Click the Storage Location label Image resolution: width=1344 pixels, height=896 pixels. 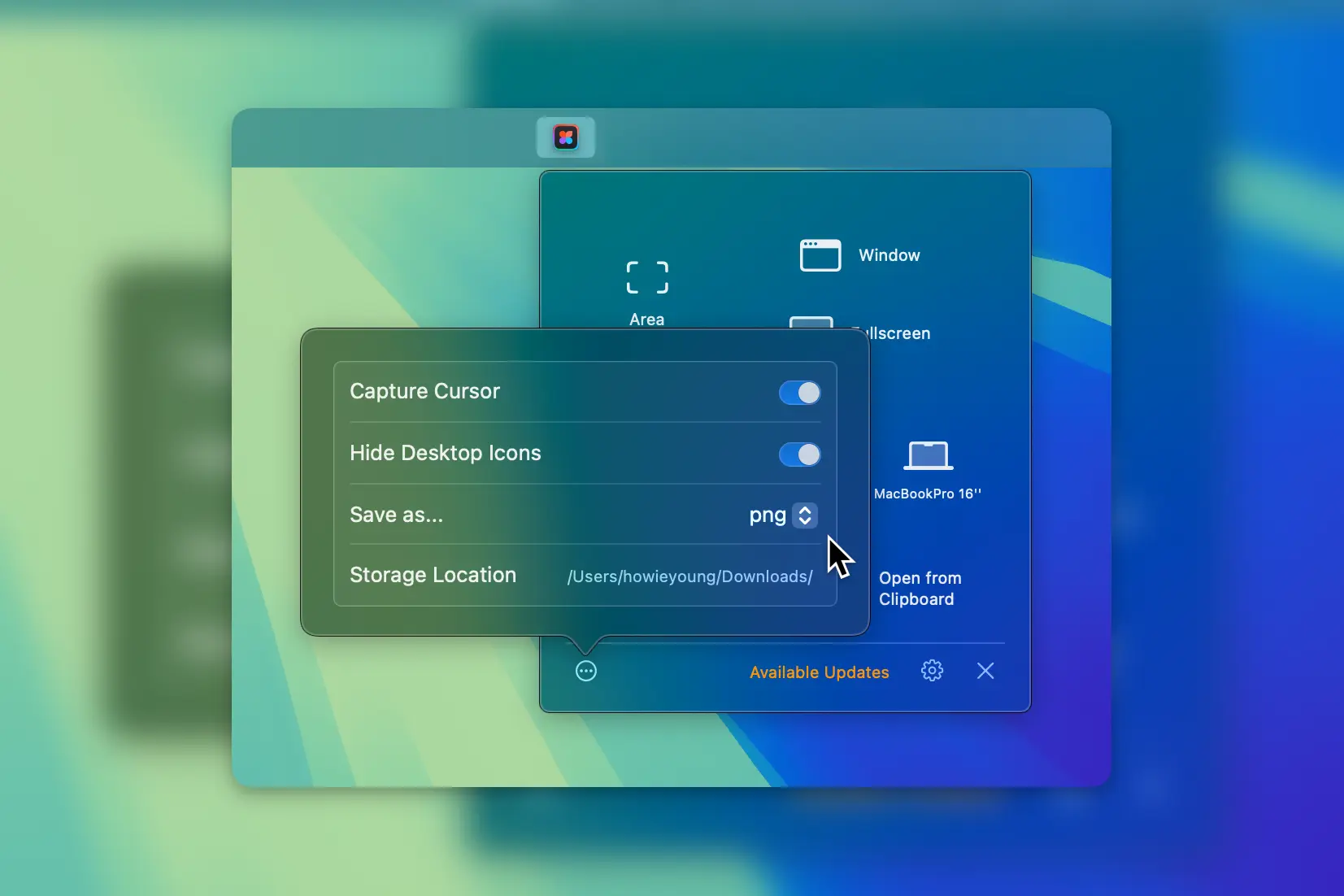coord(433,575)
